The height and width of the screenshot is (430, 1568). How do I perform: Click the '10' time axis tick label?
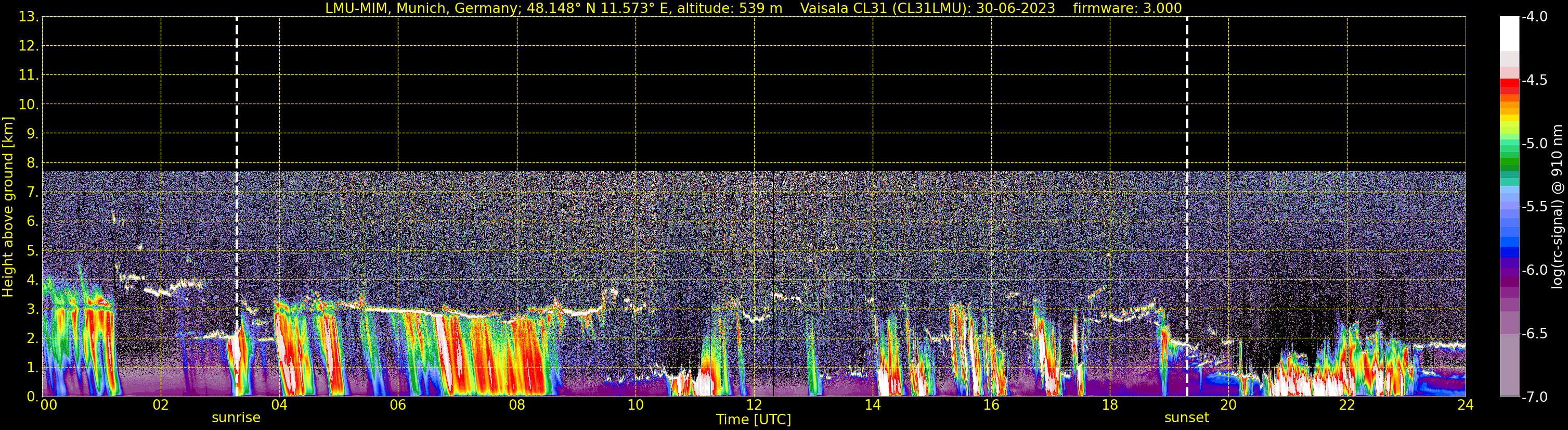(x=636, y=405)
